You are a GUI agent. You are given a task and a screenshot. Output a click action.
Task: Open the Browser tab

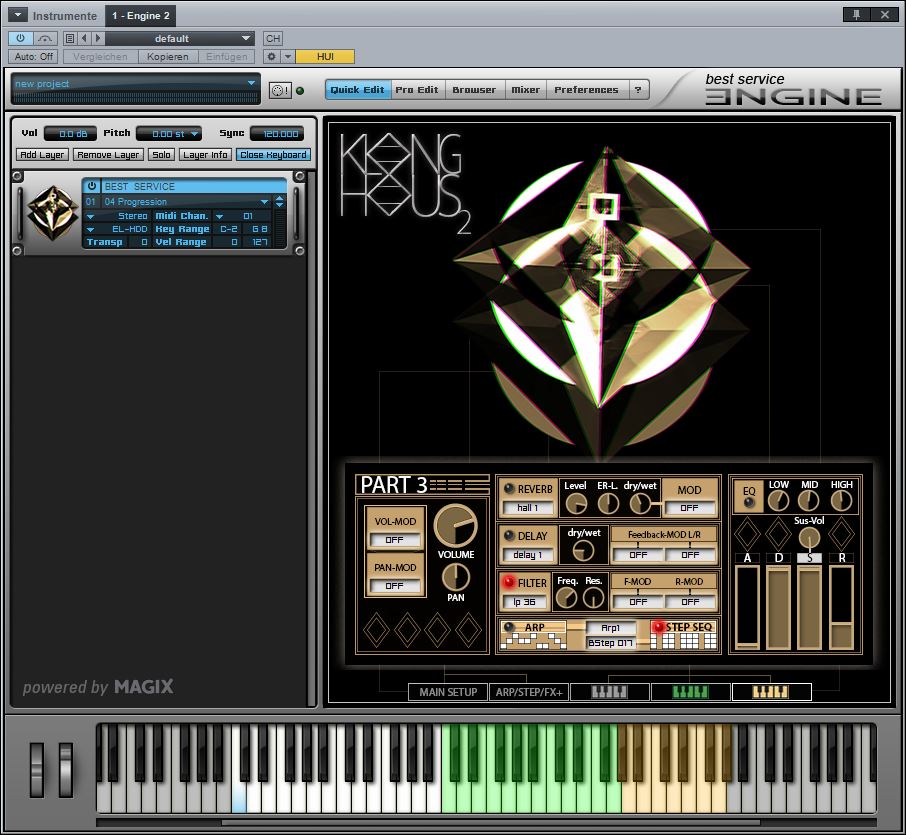pos(474,90)
